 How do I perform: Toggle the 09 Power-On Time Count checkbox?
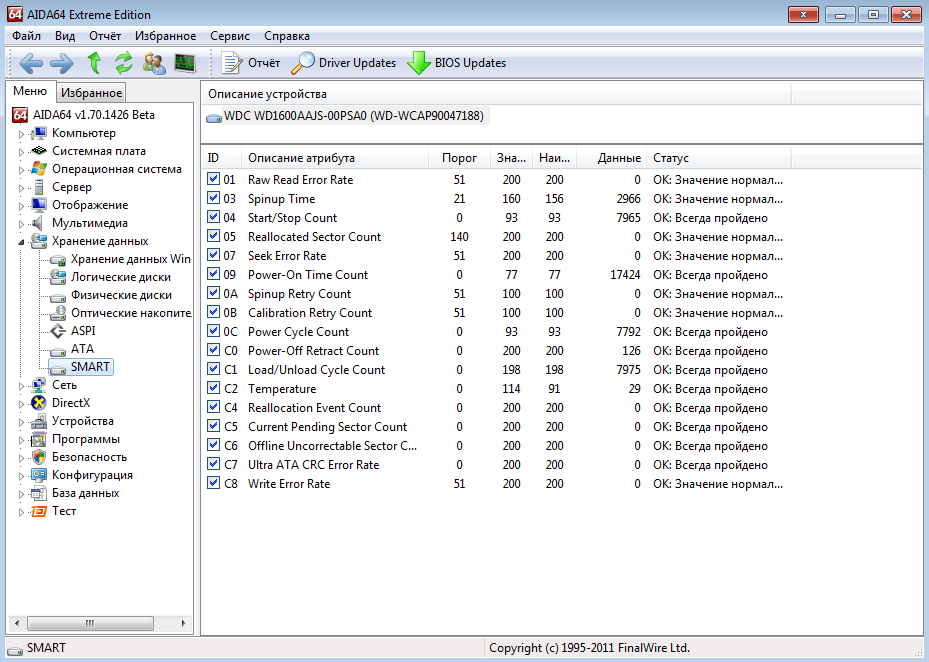[213, 274]
